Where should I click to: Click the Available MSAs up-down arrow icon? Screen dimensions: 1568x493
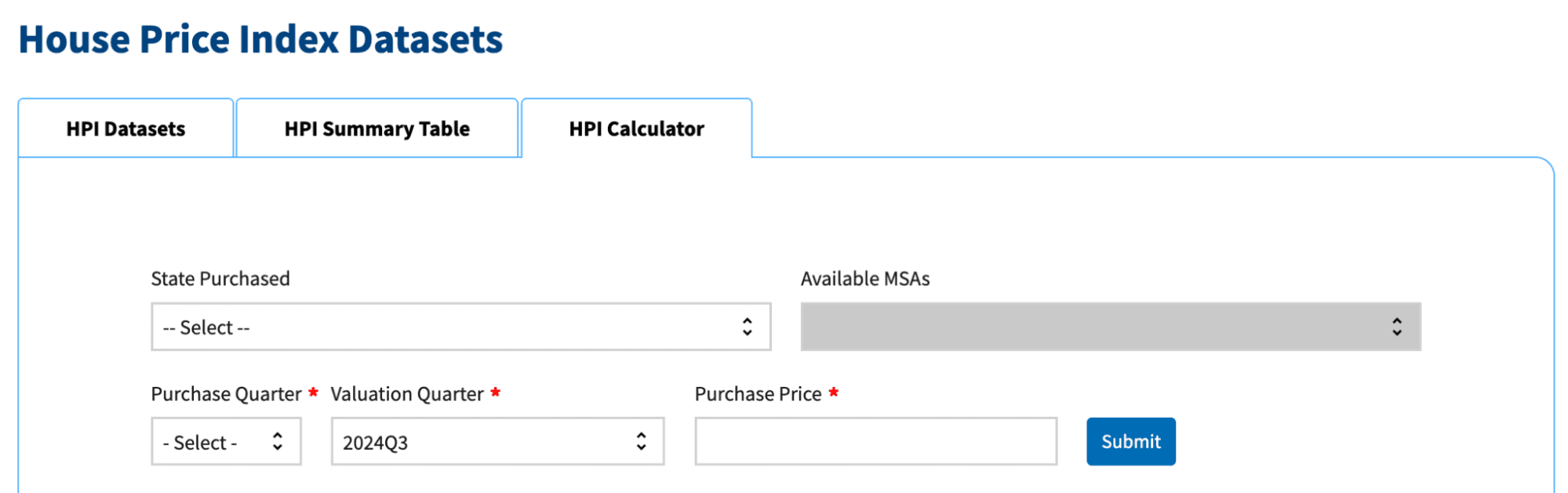(x=1396, y=327)
